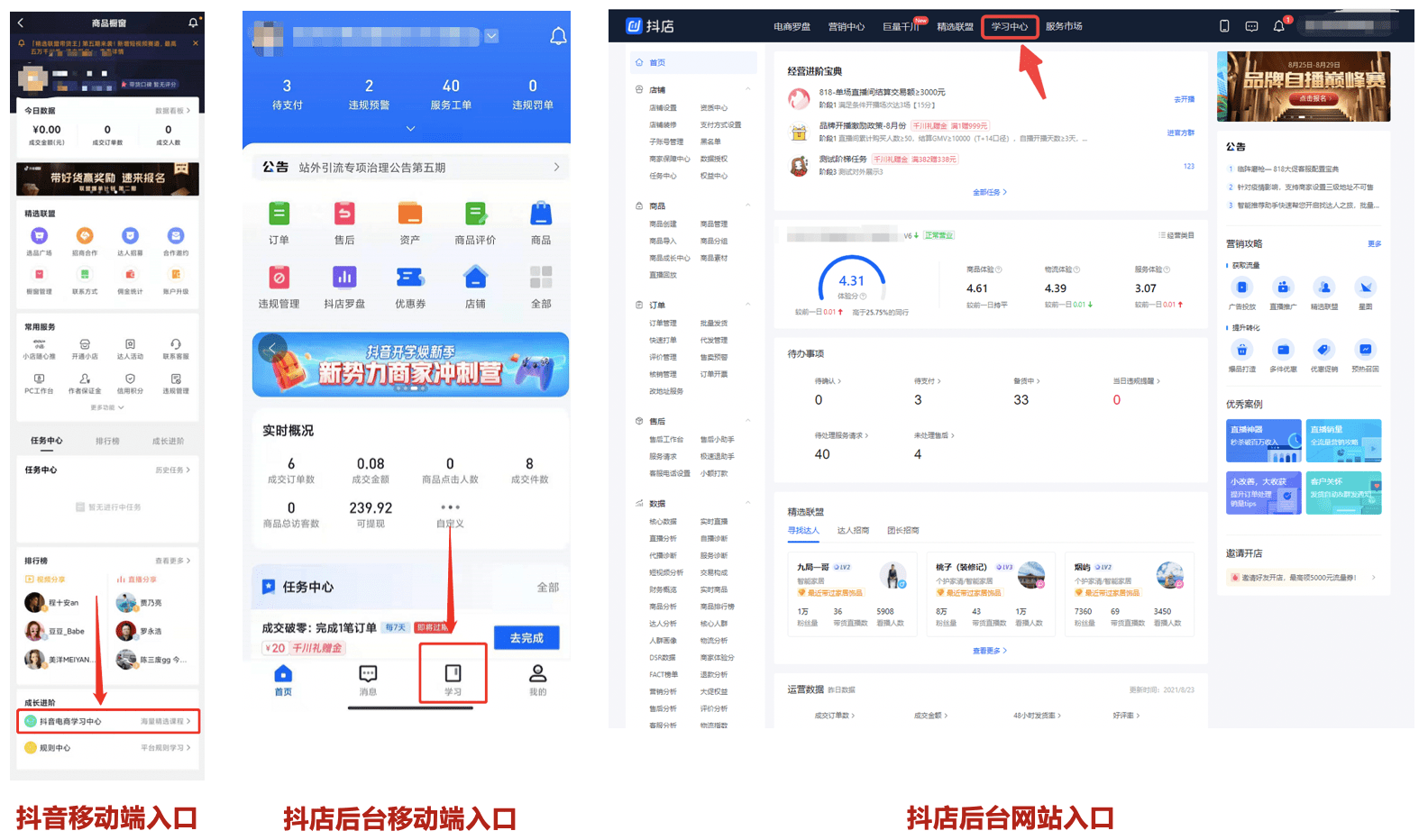Click 更多 link in 营销攻略
The image size is (1428, 840).
1374,243
